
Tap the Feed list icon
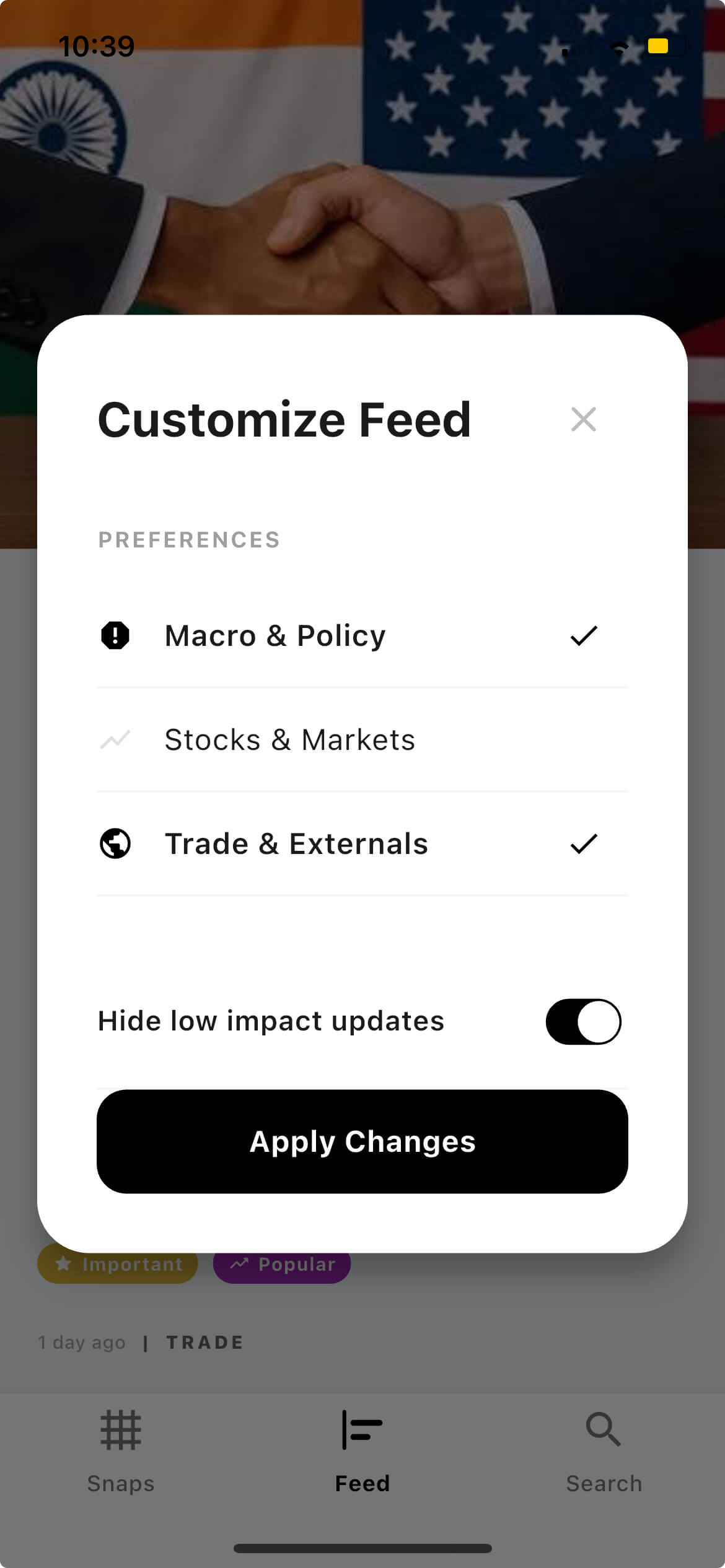(362, 1430)
